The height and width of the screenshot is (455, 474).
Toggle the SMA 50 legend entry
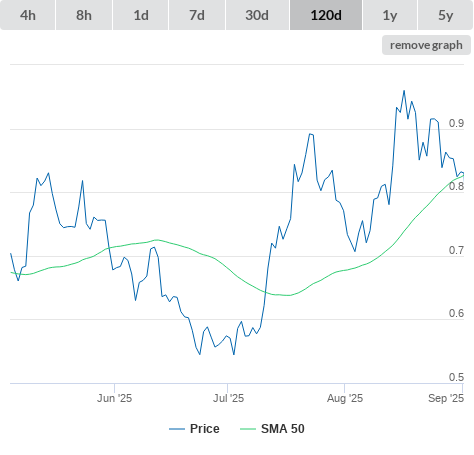tap(283, 429)
